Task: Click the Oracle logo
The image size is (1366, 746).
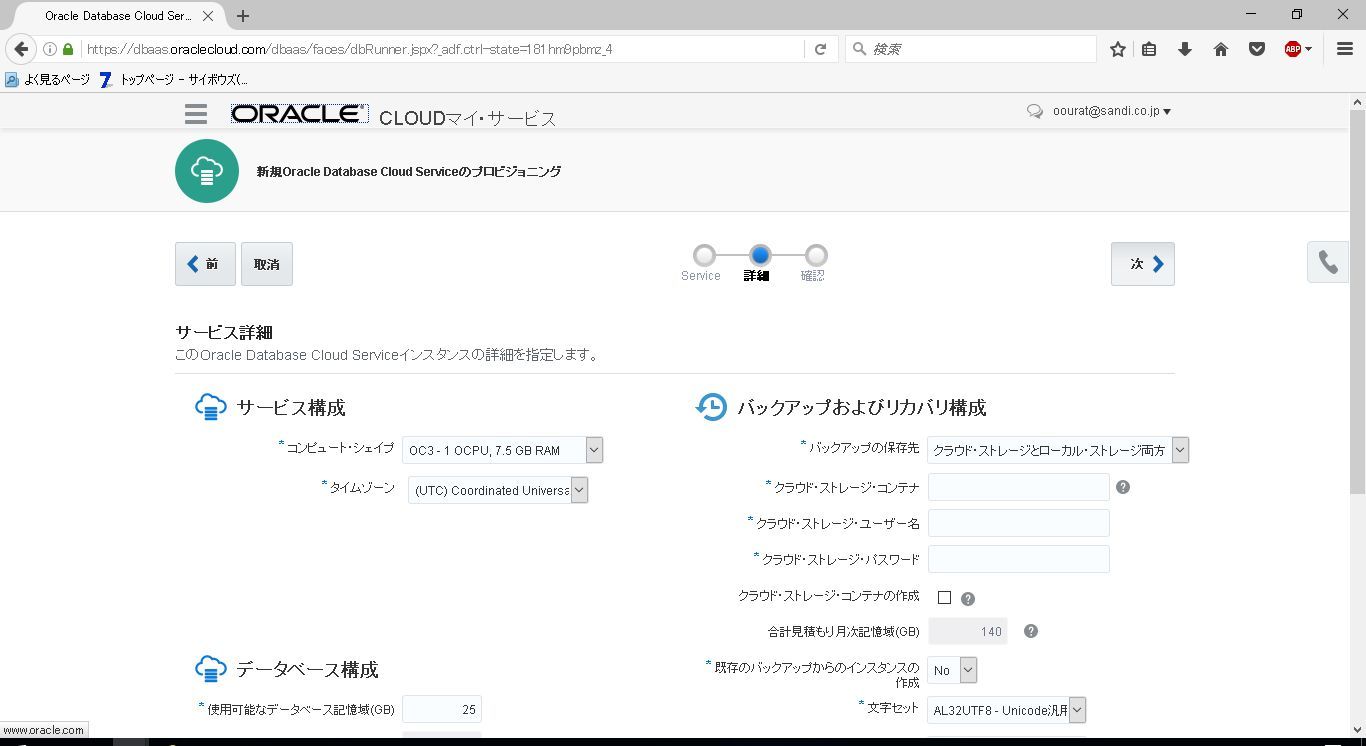Action: (299, 114)
